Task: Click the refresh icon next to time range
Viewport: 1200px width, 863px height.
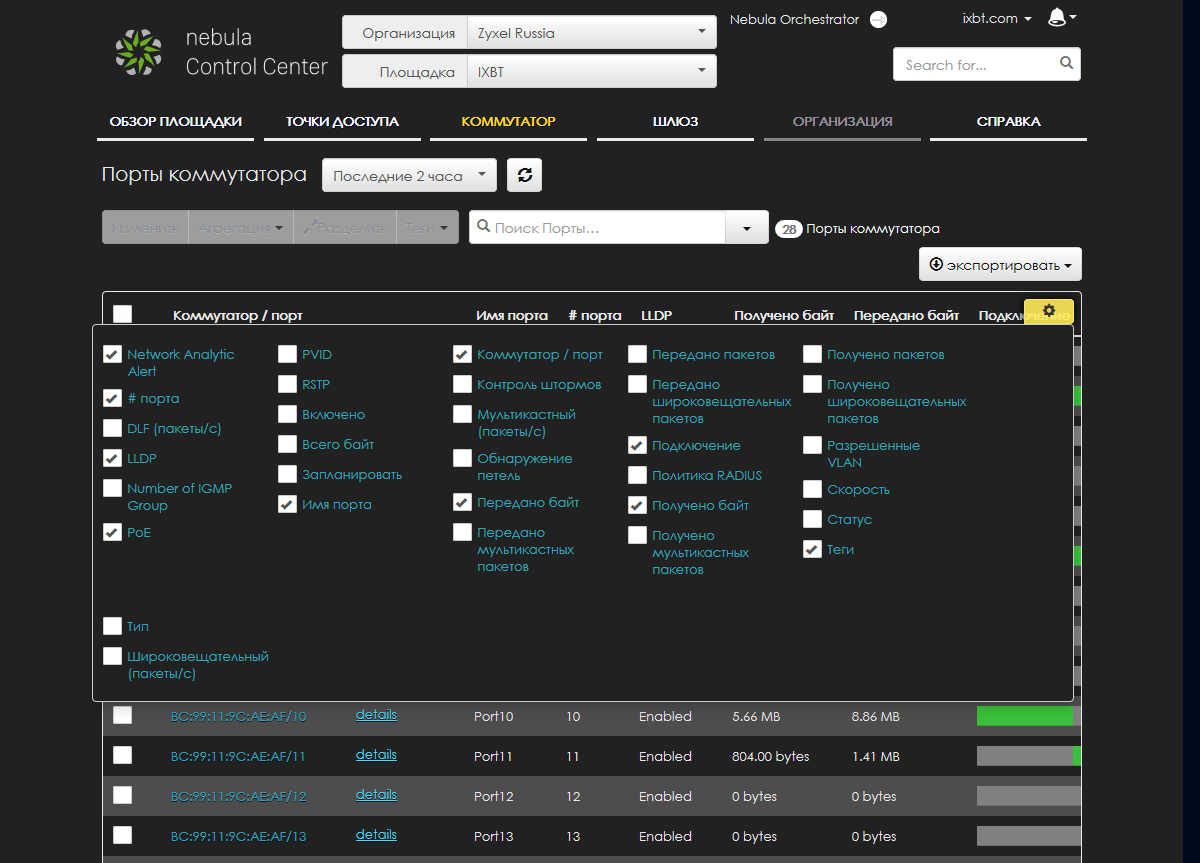Action: (x=524, y=176)
